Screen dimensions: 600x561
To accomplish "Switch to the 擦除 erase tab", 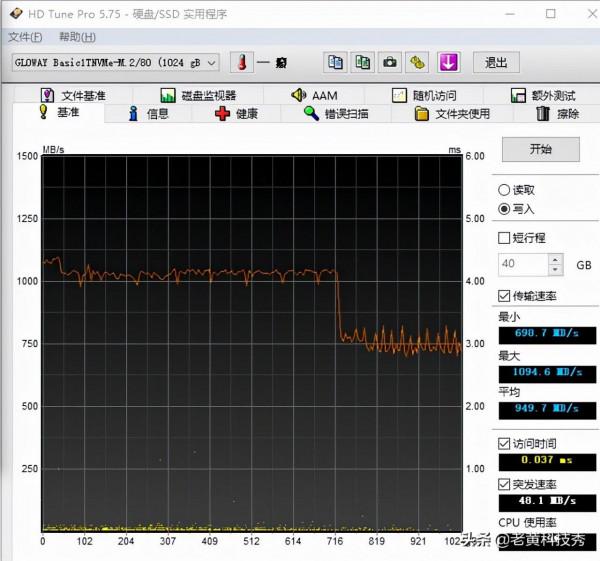I will (557, 114).
